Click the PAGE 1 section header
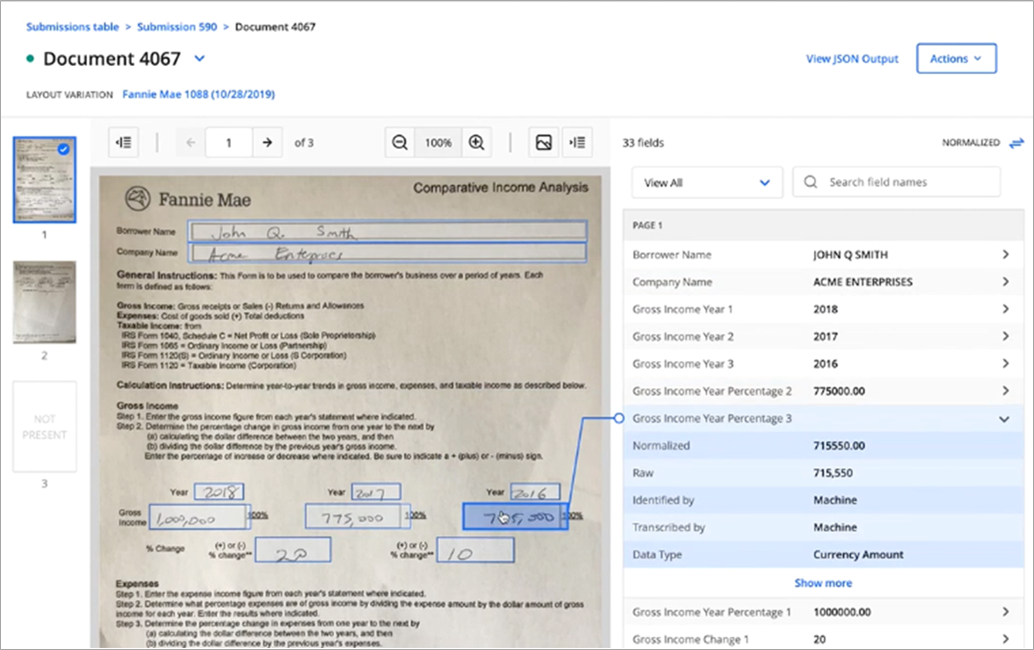Image resolution: width=1034 pixels, height=650 pixels. pos(824,225)
